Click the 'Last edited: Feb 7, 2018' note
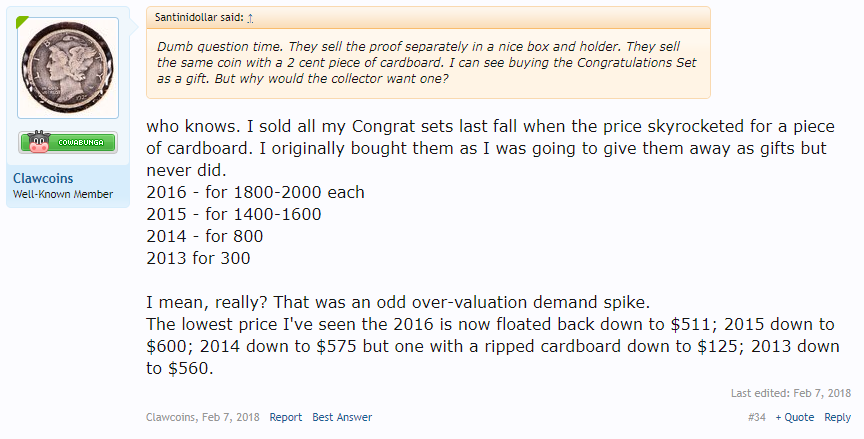The height and width of the screenshot is (439, 864). [x=791, y=393]
